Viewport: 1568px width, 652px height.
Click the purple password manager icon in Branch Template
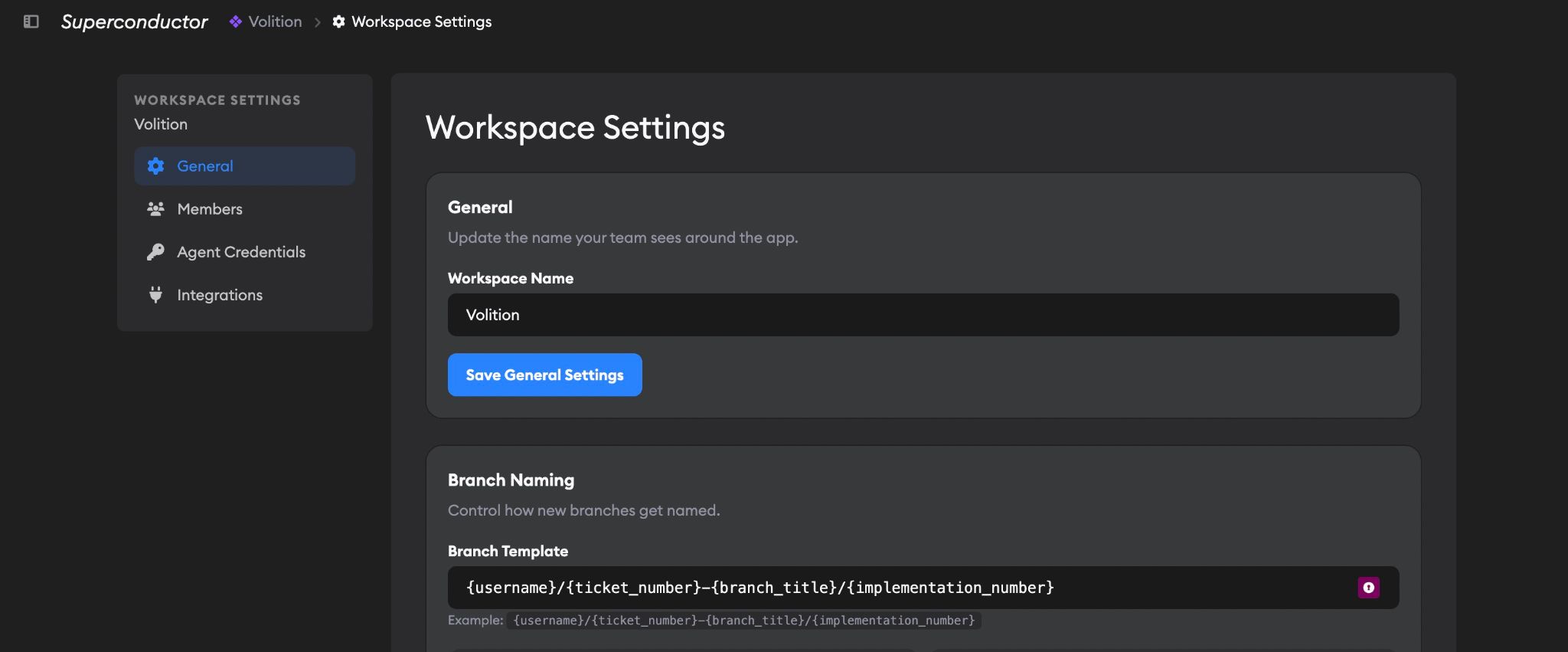pyautogui.click(x=1368, y=588)
